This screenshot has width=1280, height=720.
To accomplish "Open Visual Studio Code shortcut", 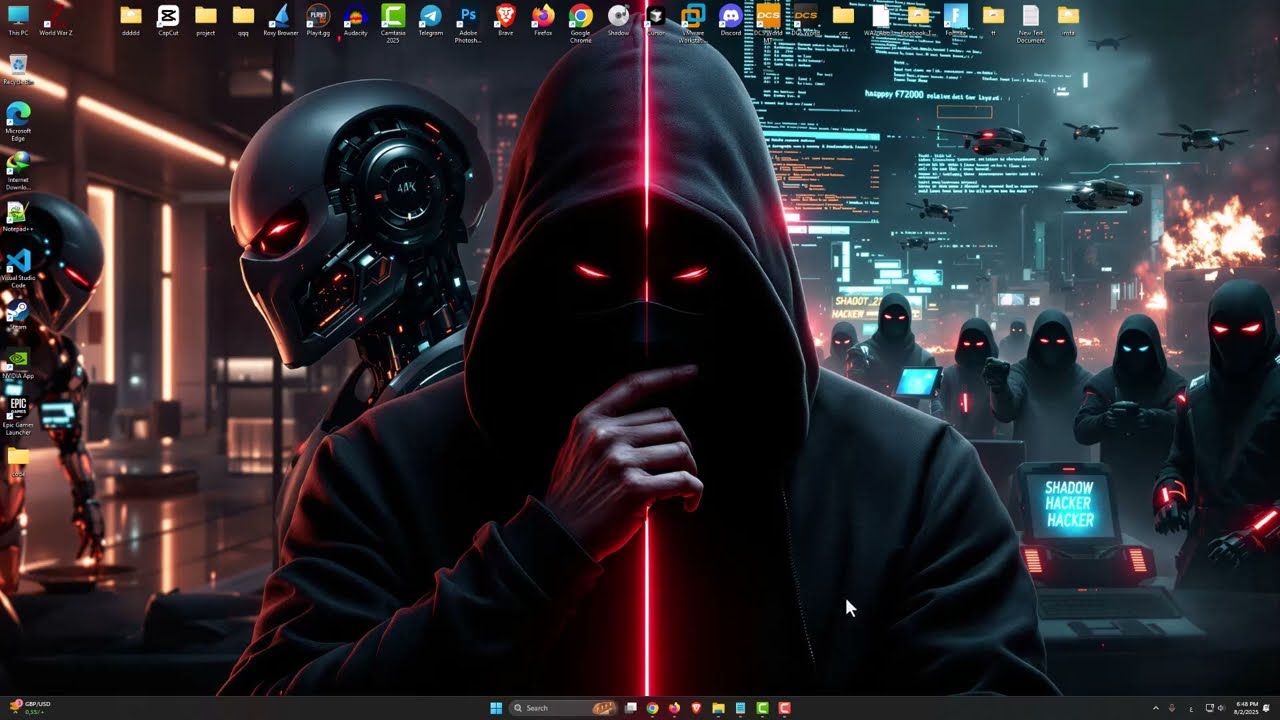I will click(x=18, y=262).
